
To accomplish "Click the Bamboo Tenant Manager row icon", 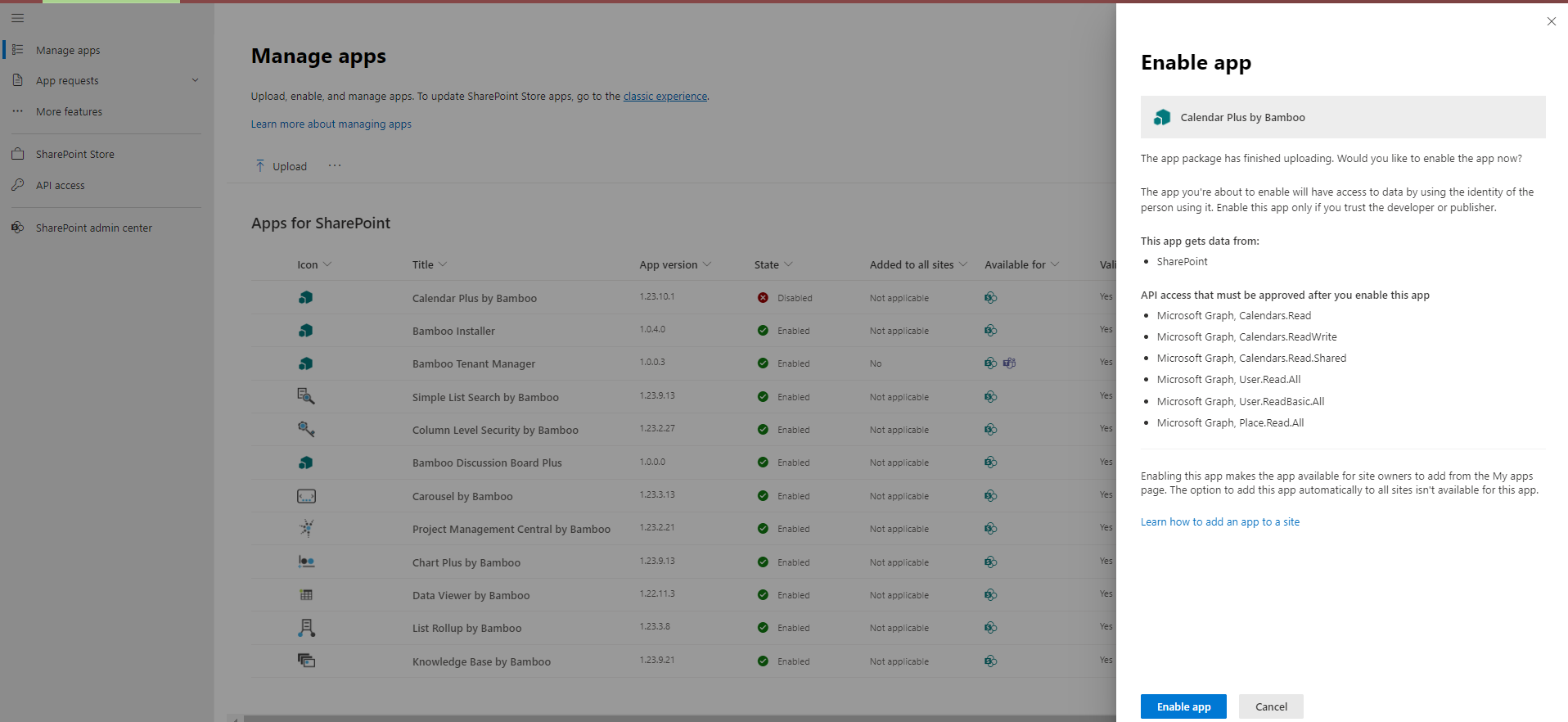I will click(x=306, y=363).
